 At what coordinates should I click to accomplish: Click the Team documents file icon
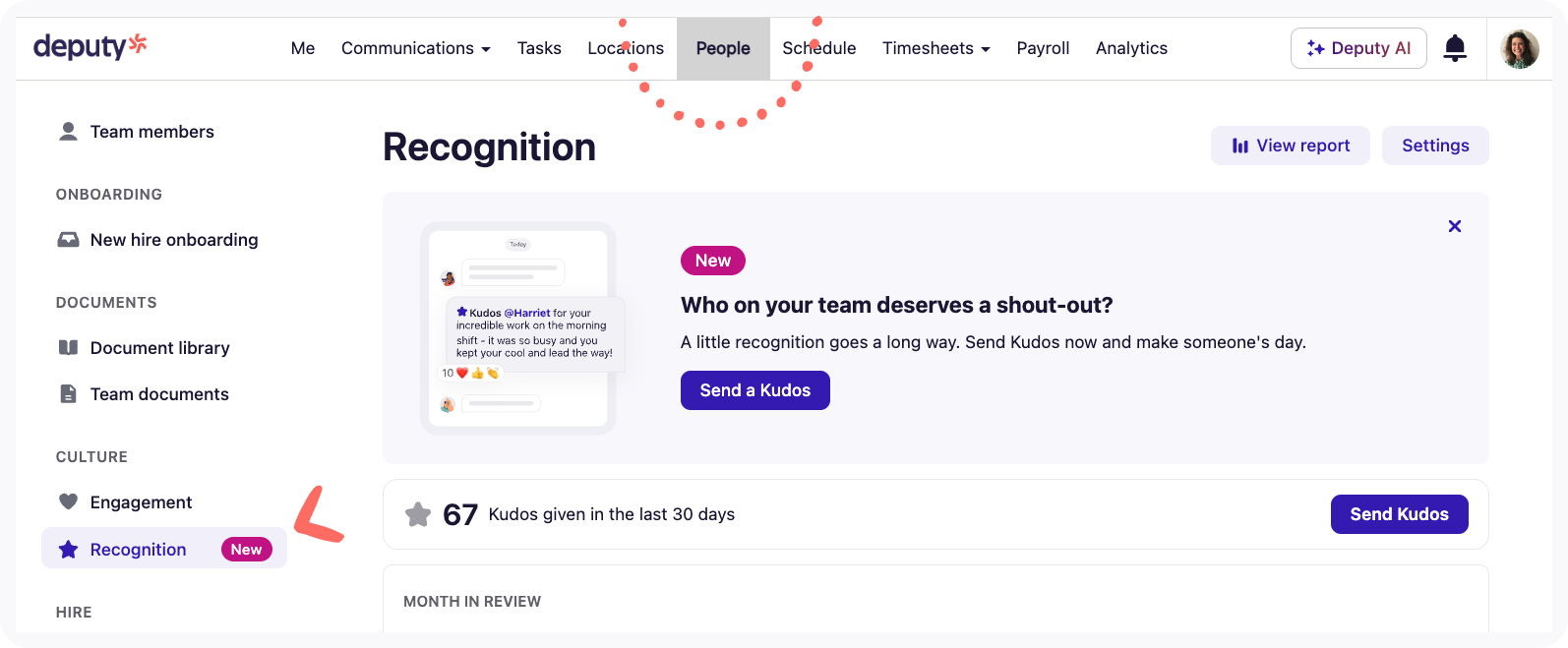coord(68,393)
